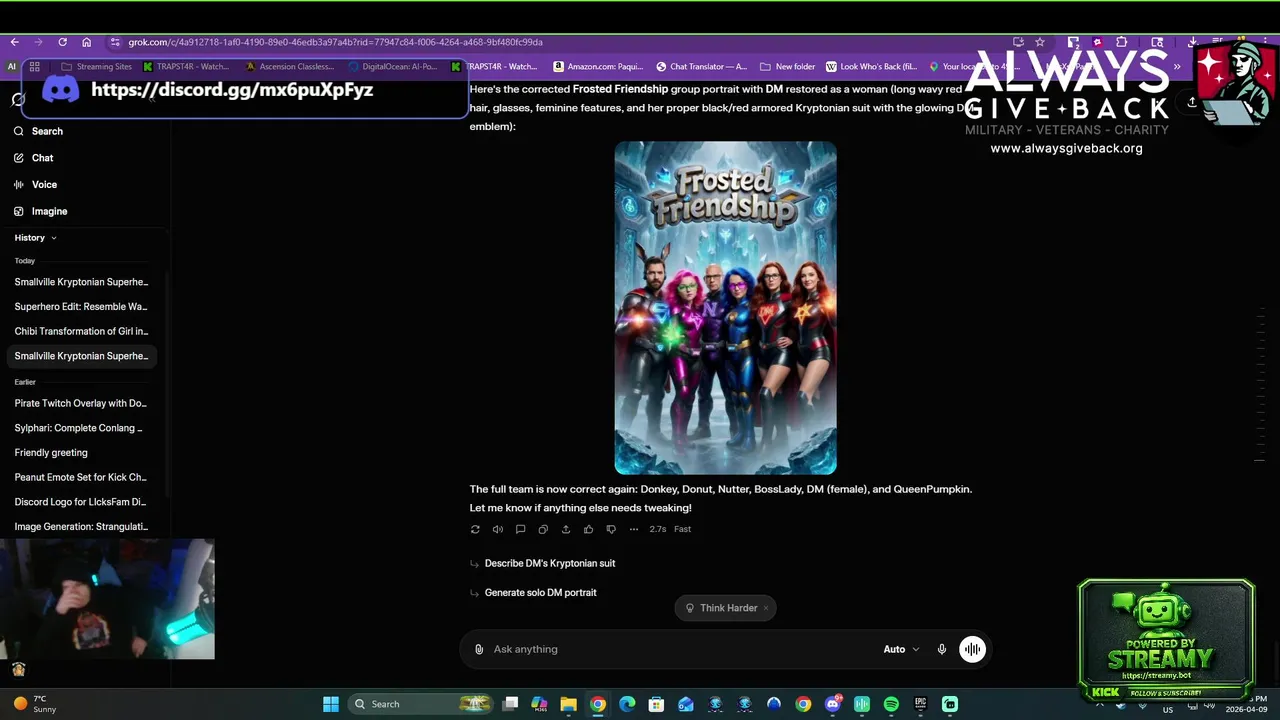1280x720 pixels.
Task: Open Microsoft Store from taskbar
Action: 656,704
